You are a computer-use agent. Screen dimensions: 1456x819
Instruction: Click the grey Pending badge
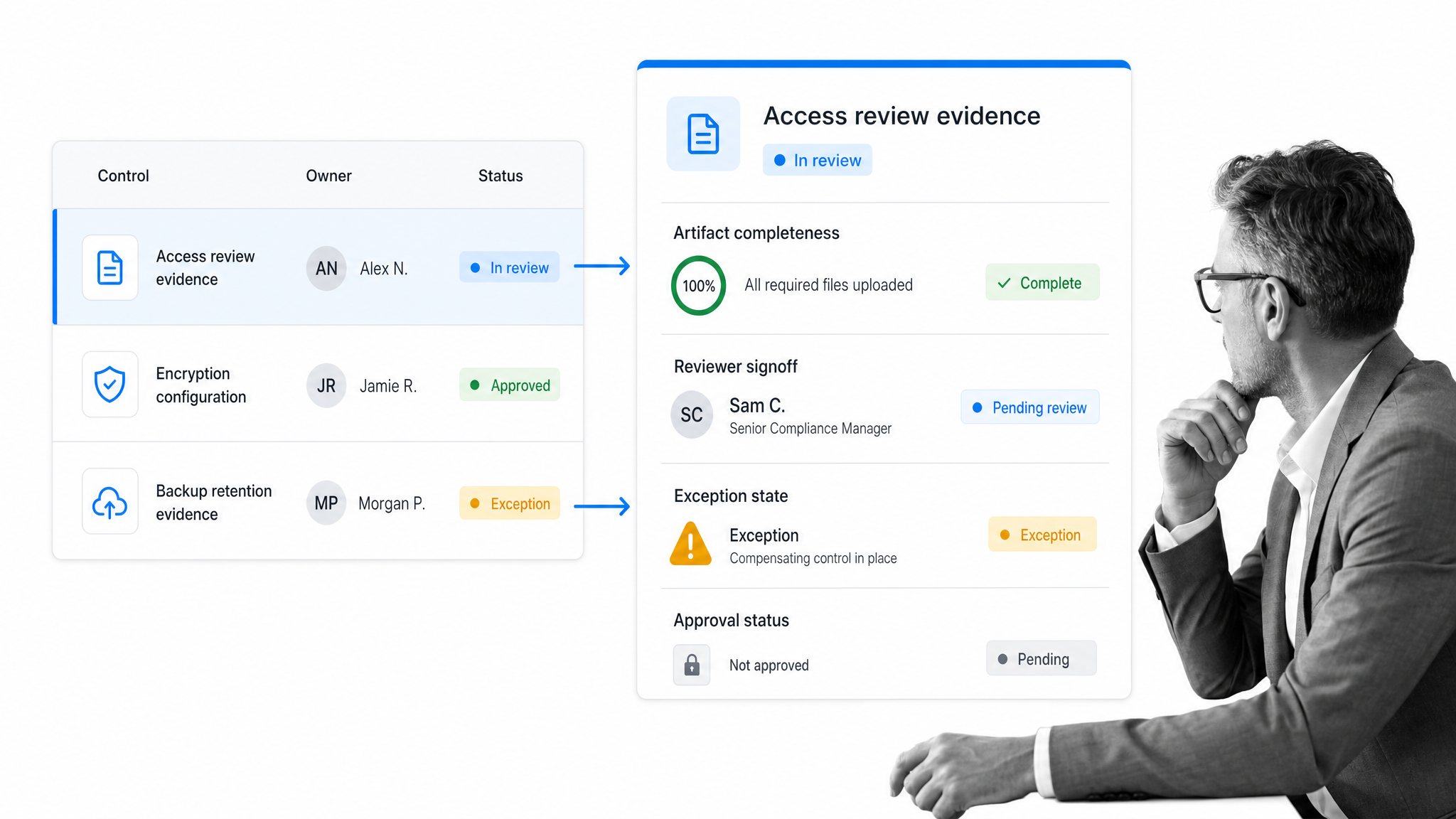tap(1041, 659)
